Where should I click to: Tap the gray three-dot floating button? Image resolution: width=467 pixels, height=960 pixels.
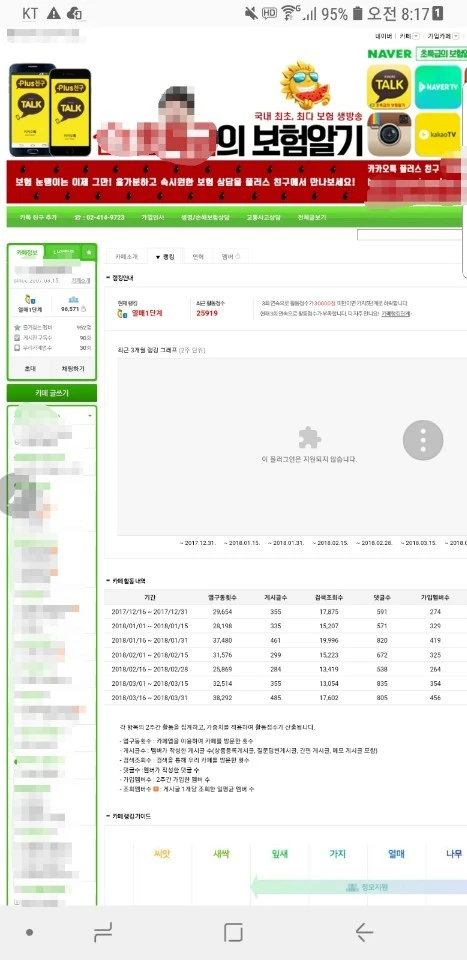point(423,440)
